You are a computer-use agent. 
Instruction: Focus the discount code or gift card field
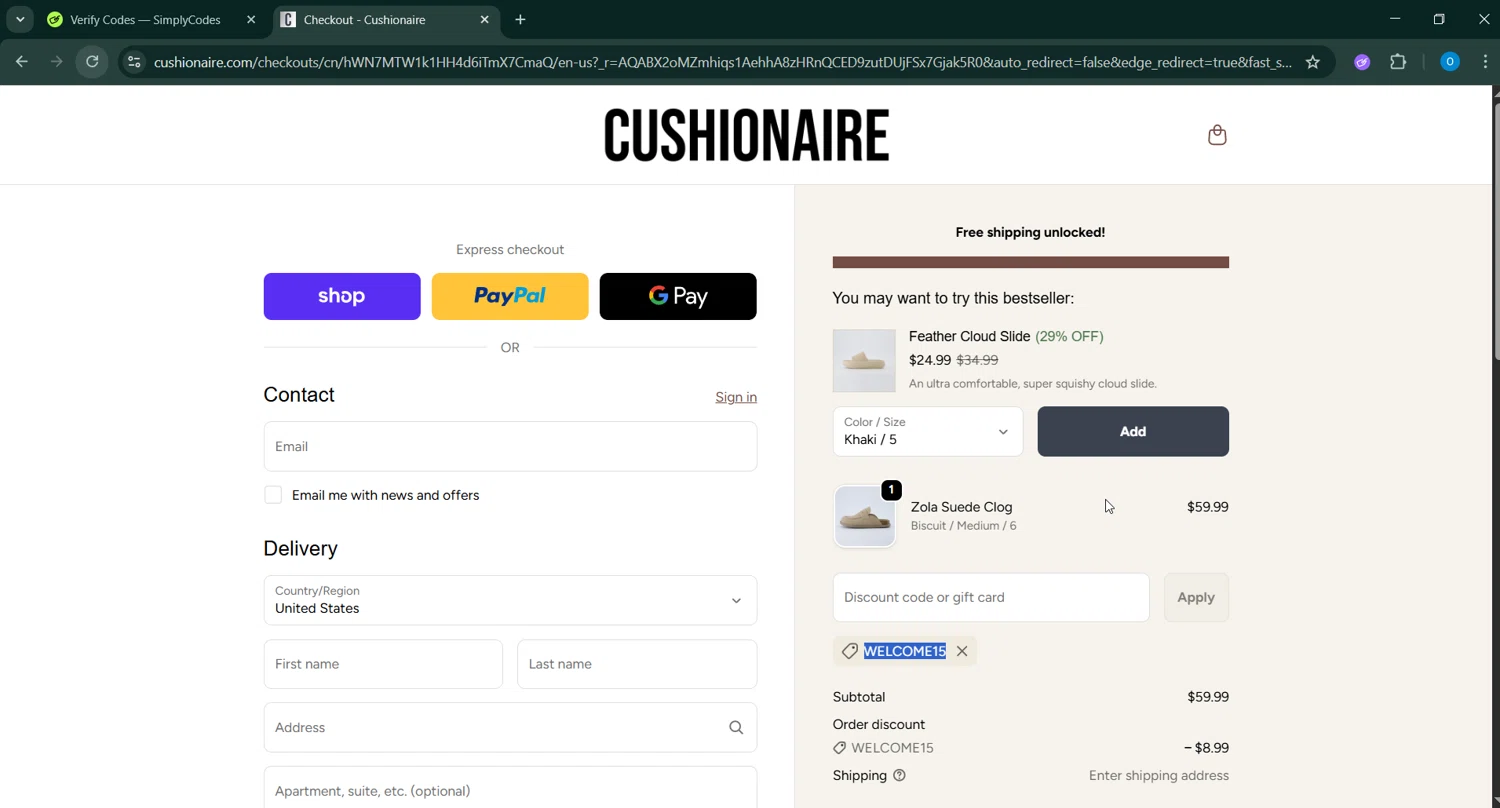click(x=991, y=597)
